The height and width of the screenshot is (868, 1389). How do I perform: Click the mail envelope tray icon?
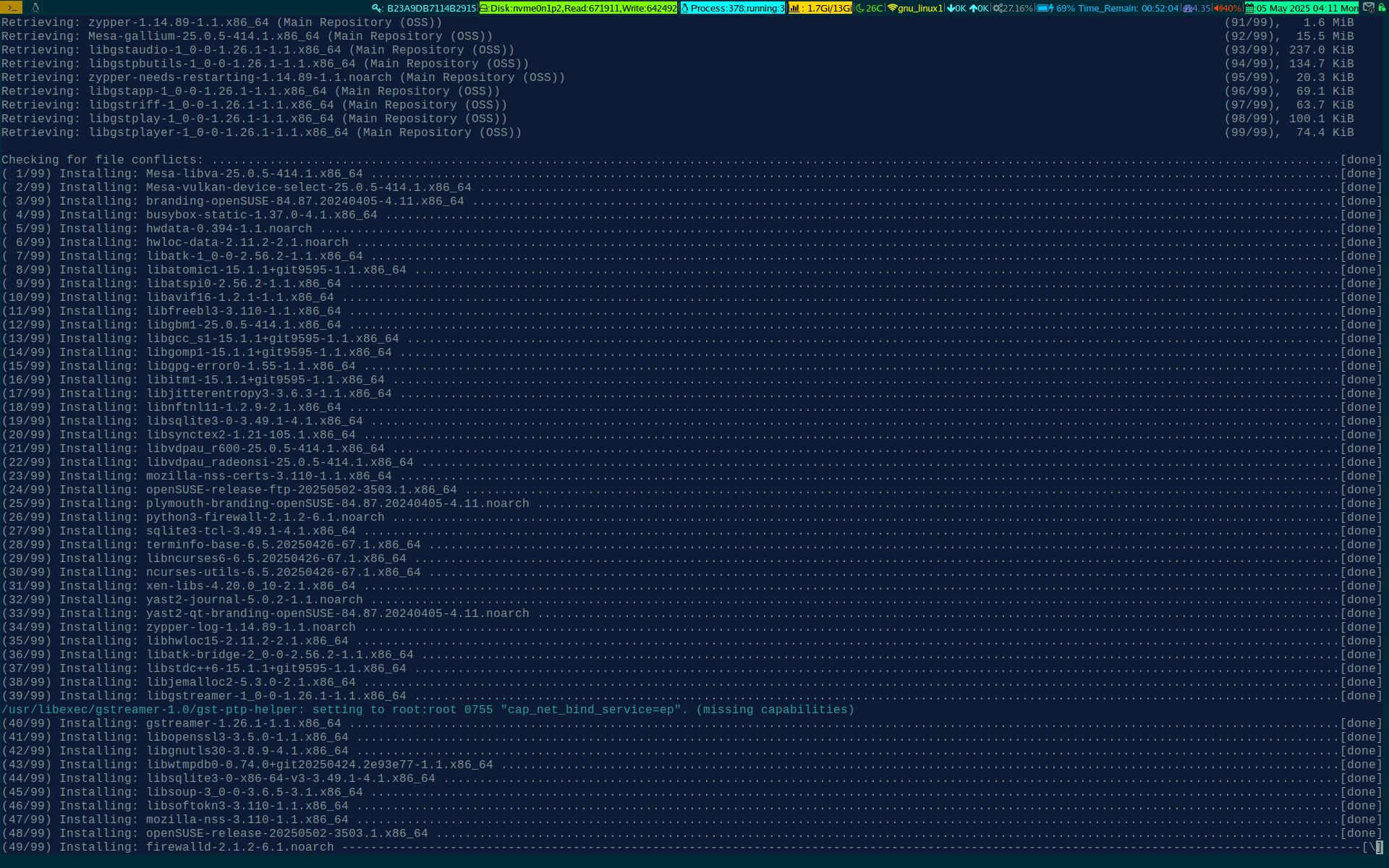(x=1368, y=7)
